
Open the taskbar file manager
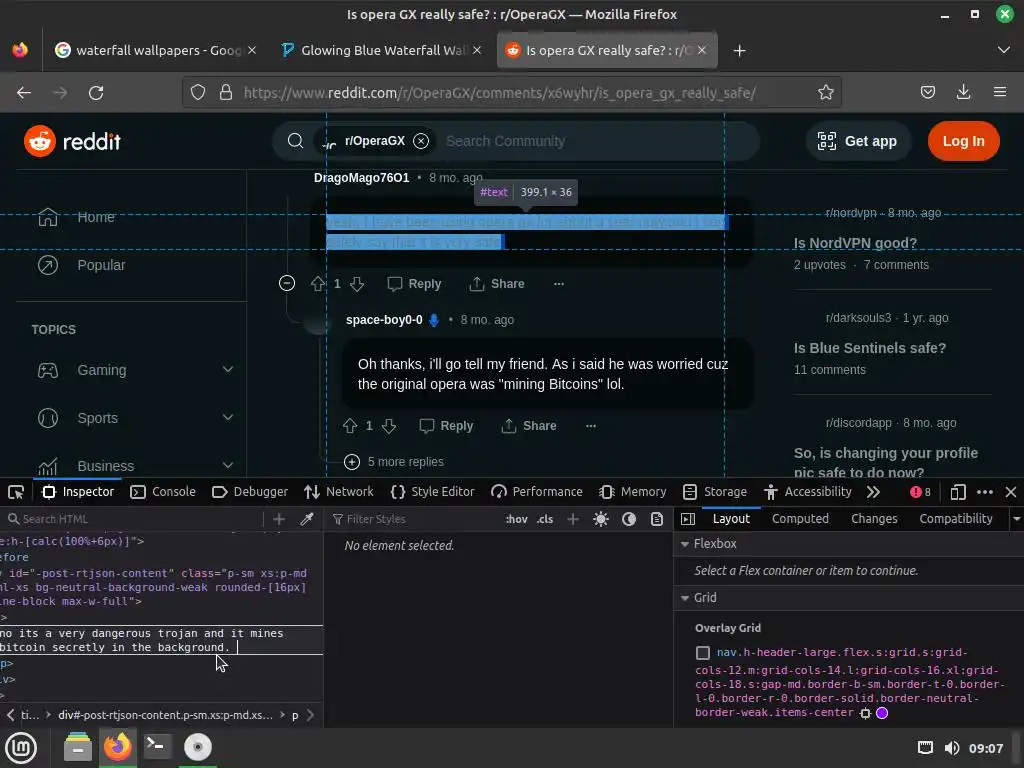click(x=78, y=746)
